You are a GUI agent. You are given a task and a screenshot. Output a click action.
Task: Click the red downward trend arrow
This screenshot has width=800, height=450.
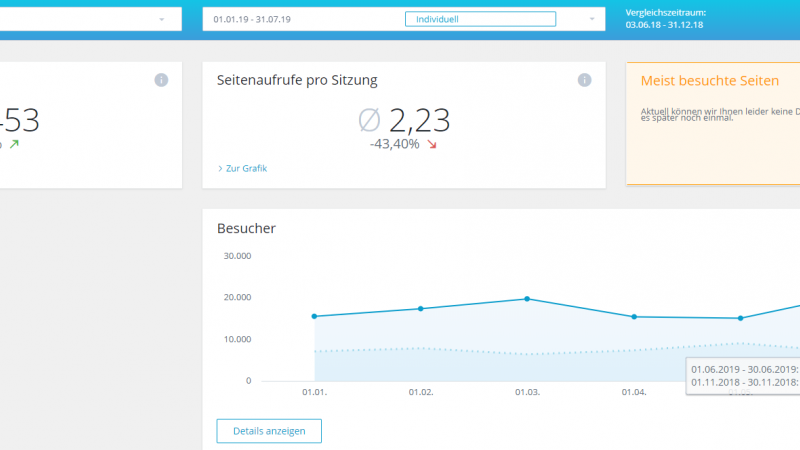point(432,145)
